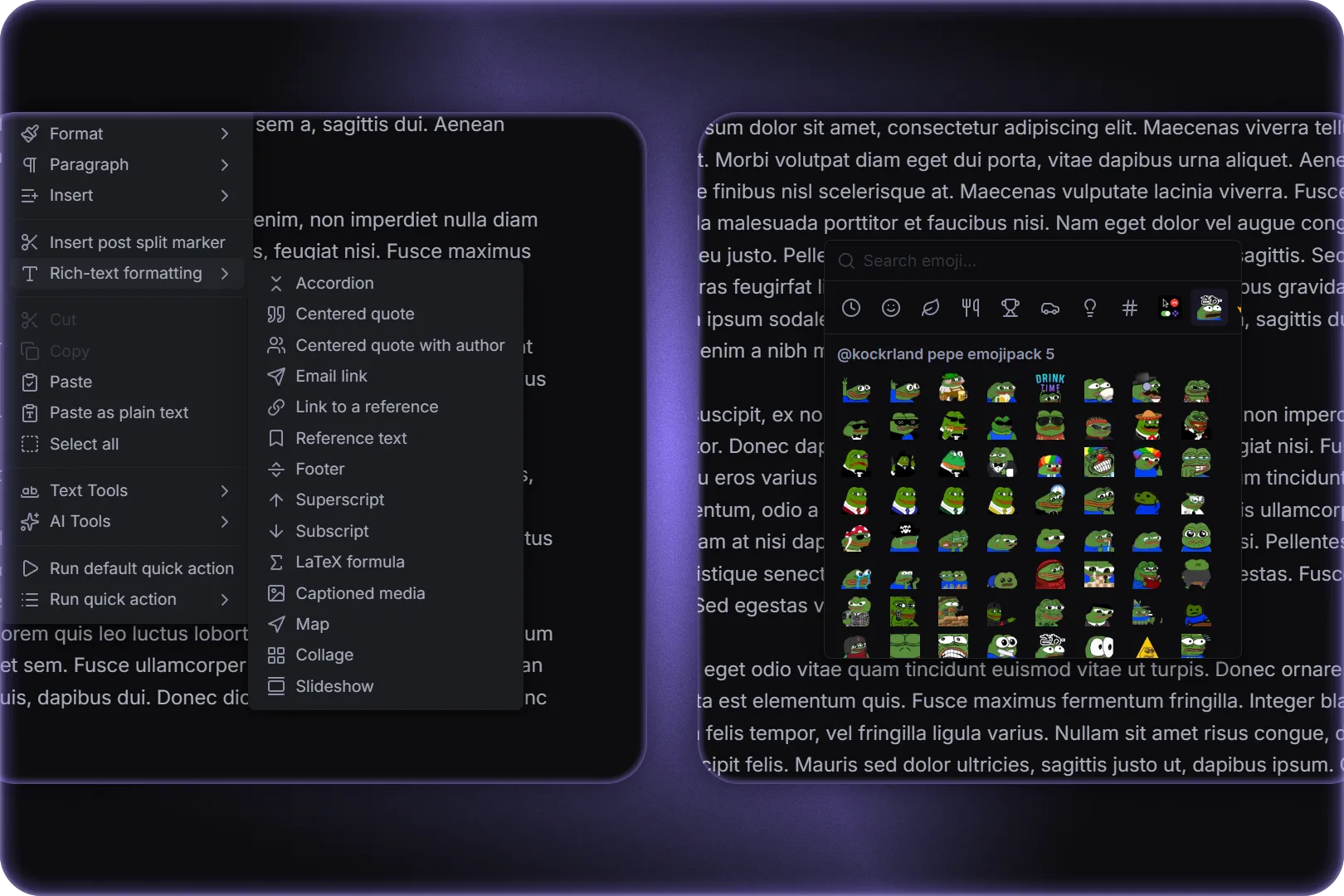The height and width of the screenshot is (896, 1344).
Task: Insert Reference text
Action: click(x=387, y=439)
